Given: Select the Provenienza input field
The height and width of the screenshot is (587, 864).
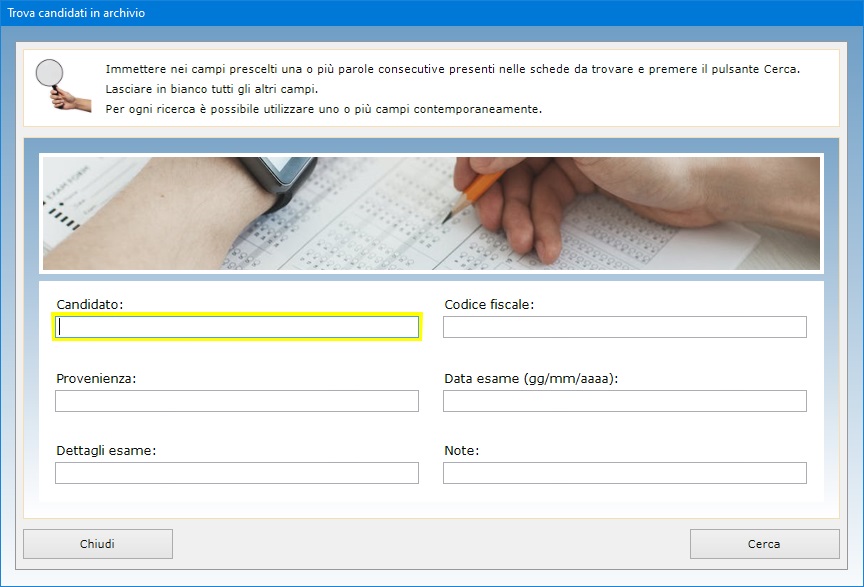Looking at the screenshot, I should pyautogui.click(x=237, y=401).
